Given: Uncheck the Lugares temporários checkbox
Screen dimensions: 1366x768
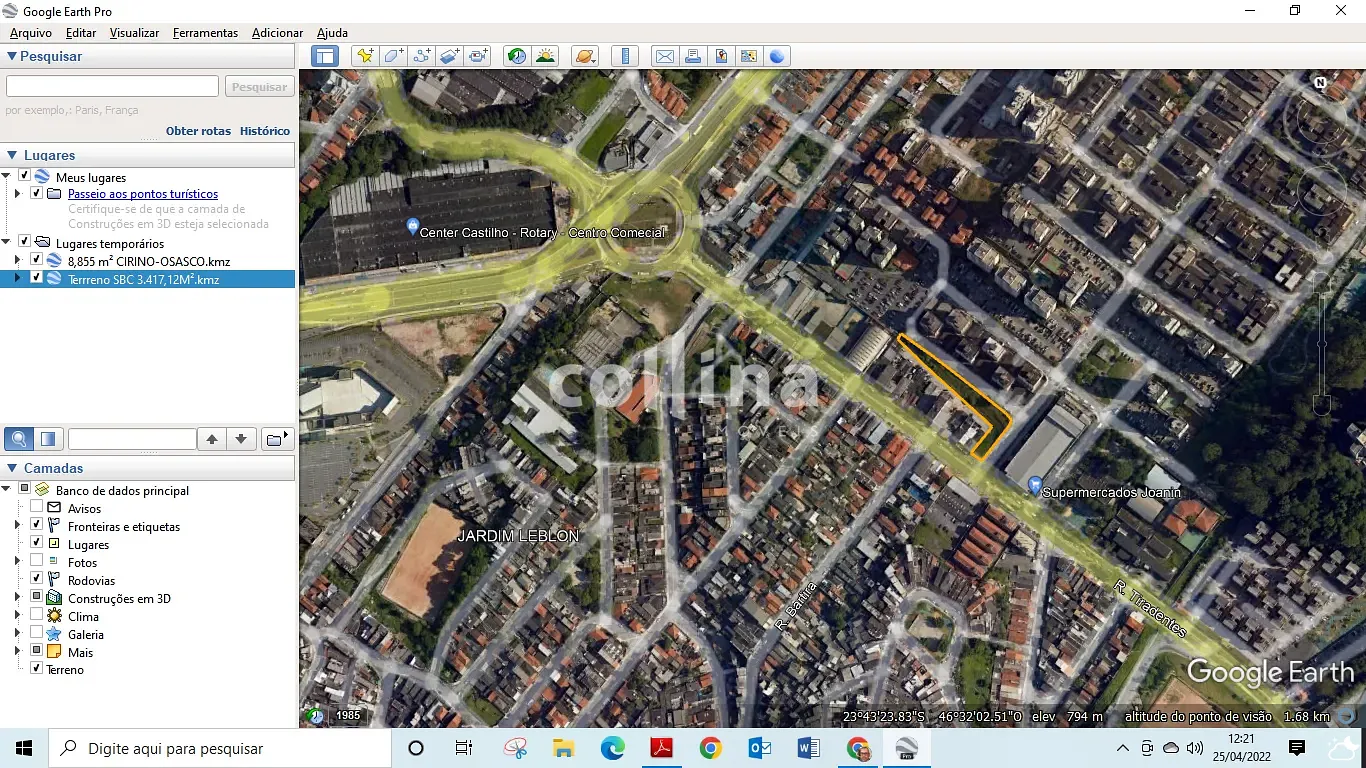Looking at the screenshot, I should (24, 242).
